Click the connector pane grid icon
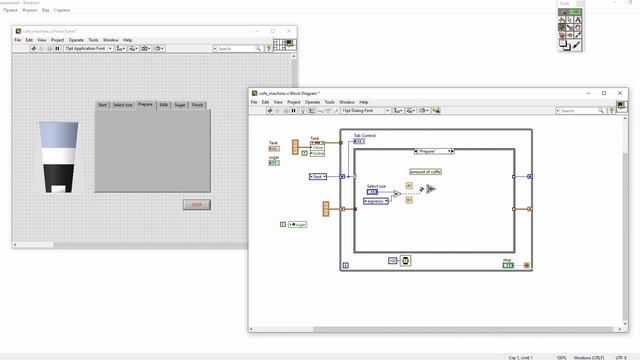 coord(279,44)
